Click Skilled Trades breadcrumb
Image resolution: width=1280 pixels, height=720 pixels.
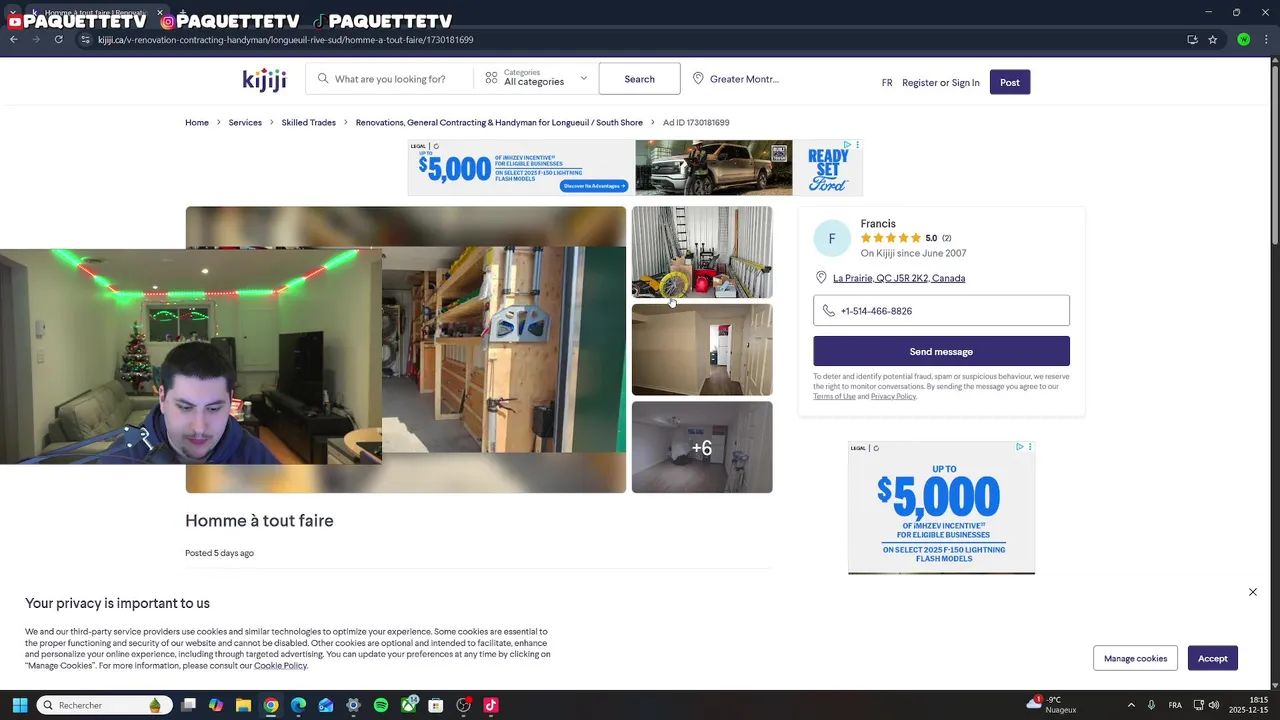point(308,123)
